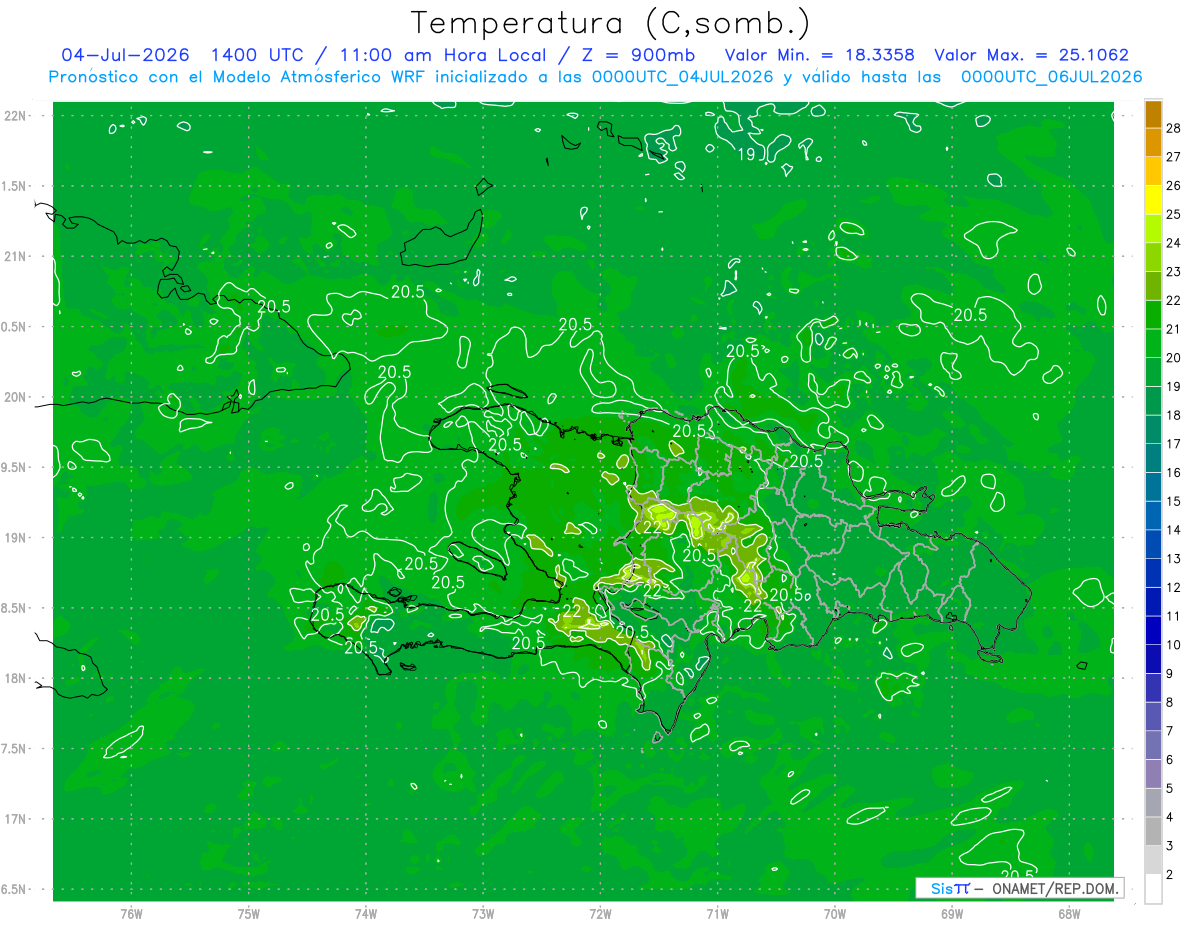Click the 17N latitude axis label

[x=16, y=819]
